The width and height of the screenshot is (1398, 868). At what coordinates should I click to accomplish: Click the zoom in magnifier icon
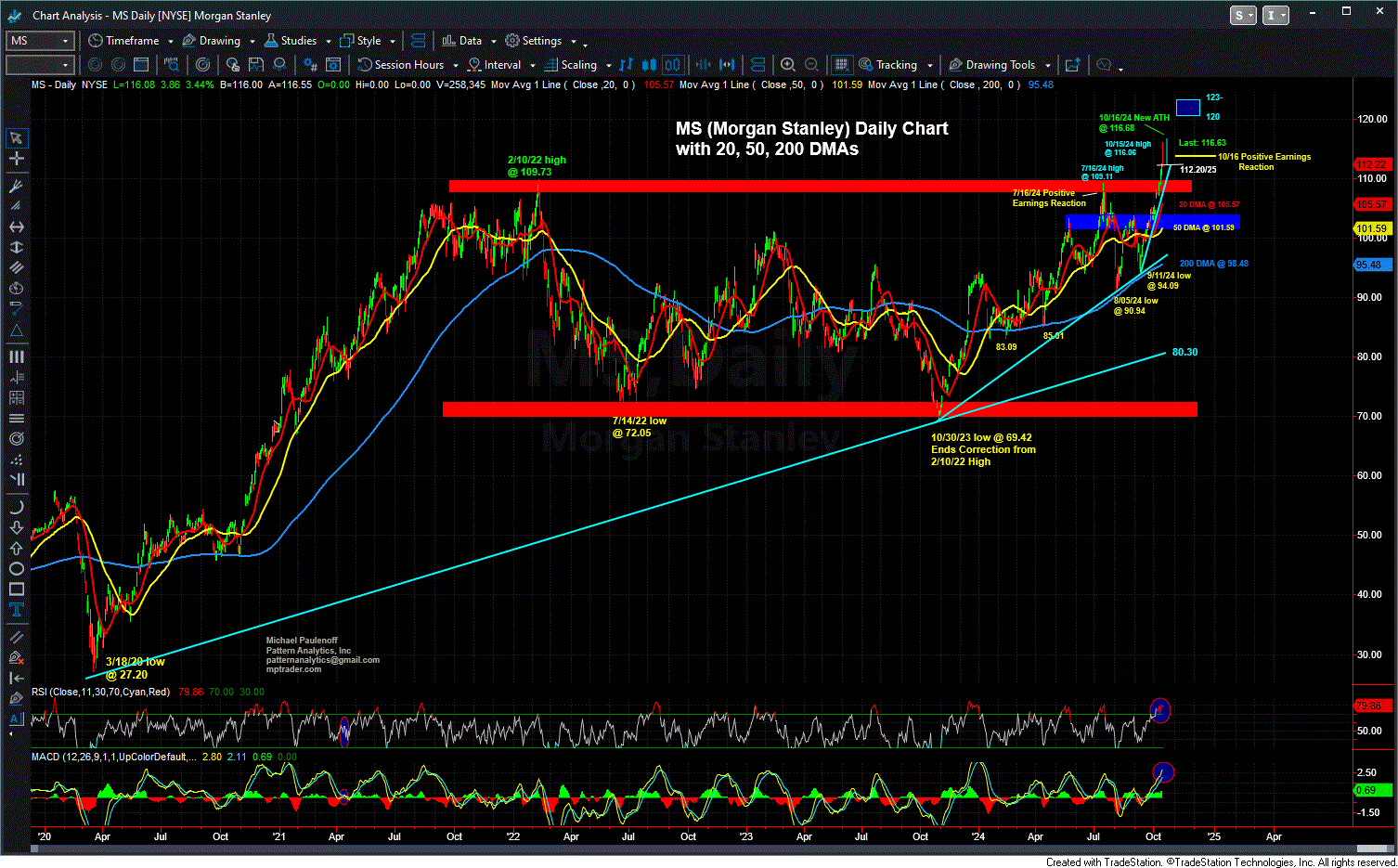[x=788, y=65]
